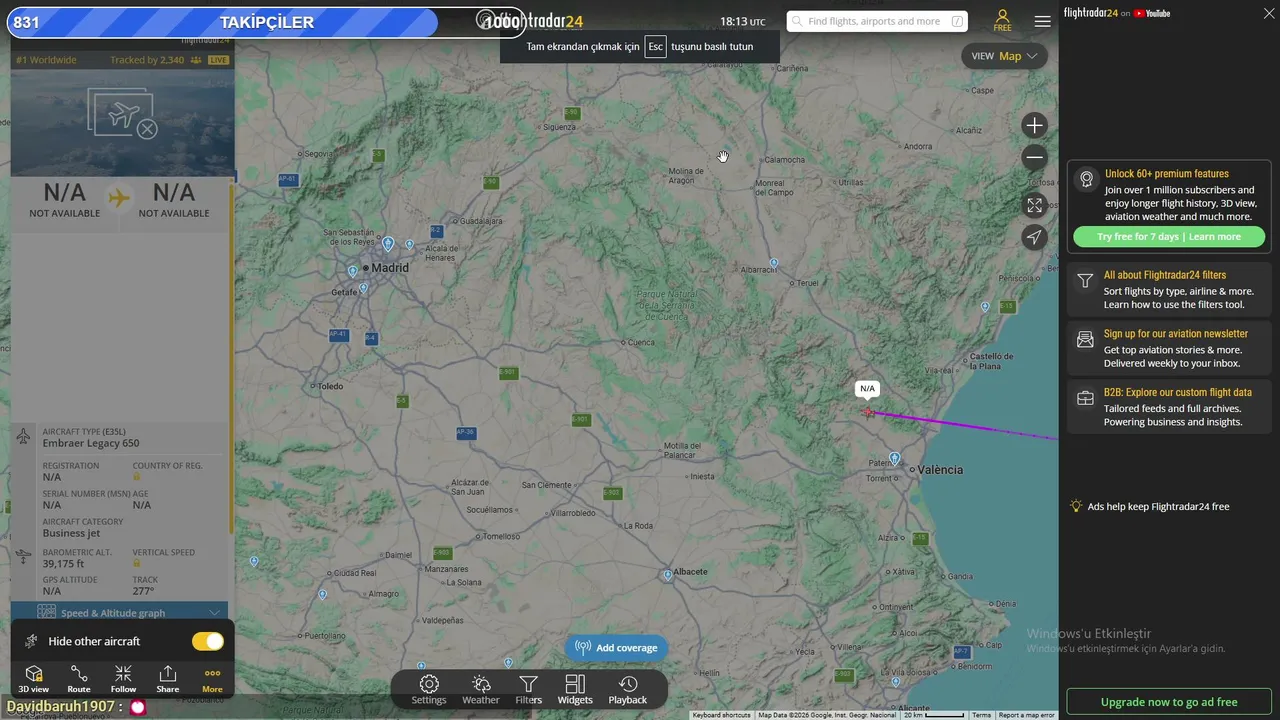Click Try free for 7 days button
1280x720 pixels.
click(1169, 237)
